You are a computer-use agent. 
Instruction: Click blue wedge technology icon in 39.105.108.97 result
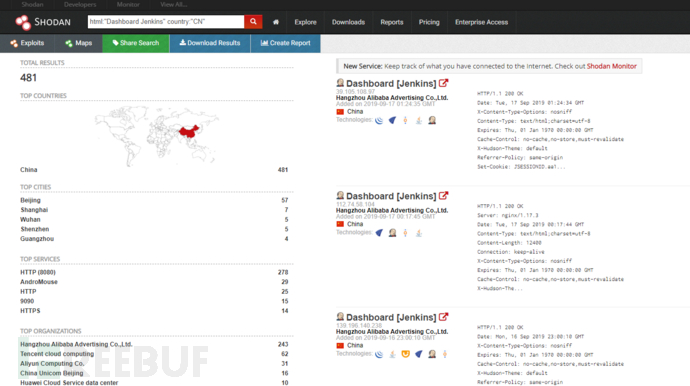point(392,120)
